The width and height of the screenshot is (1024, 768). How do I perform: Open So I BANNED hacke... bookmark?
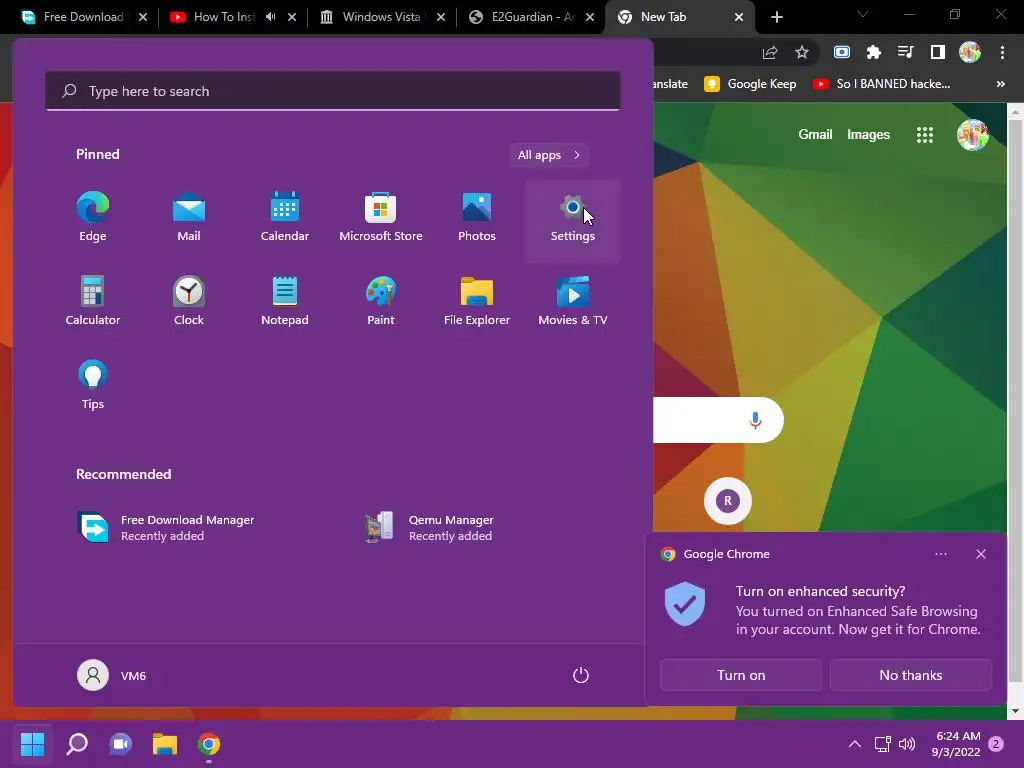881,84
